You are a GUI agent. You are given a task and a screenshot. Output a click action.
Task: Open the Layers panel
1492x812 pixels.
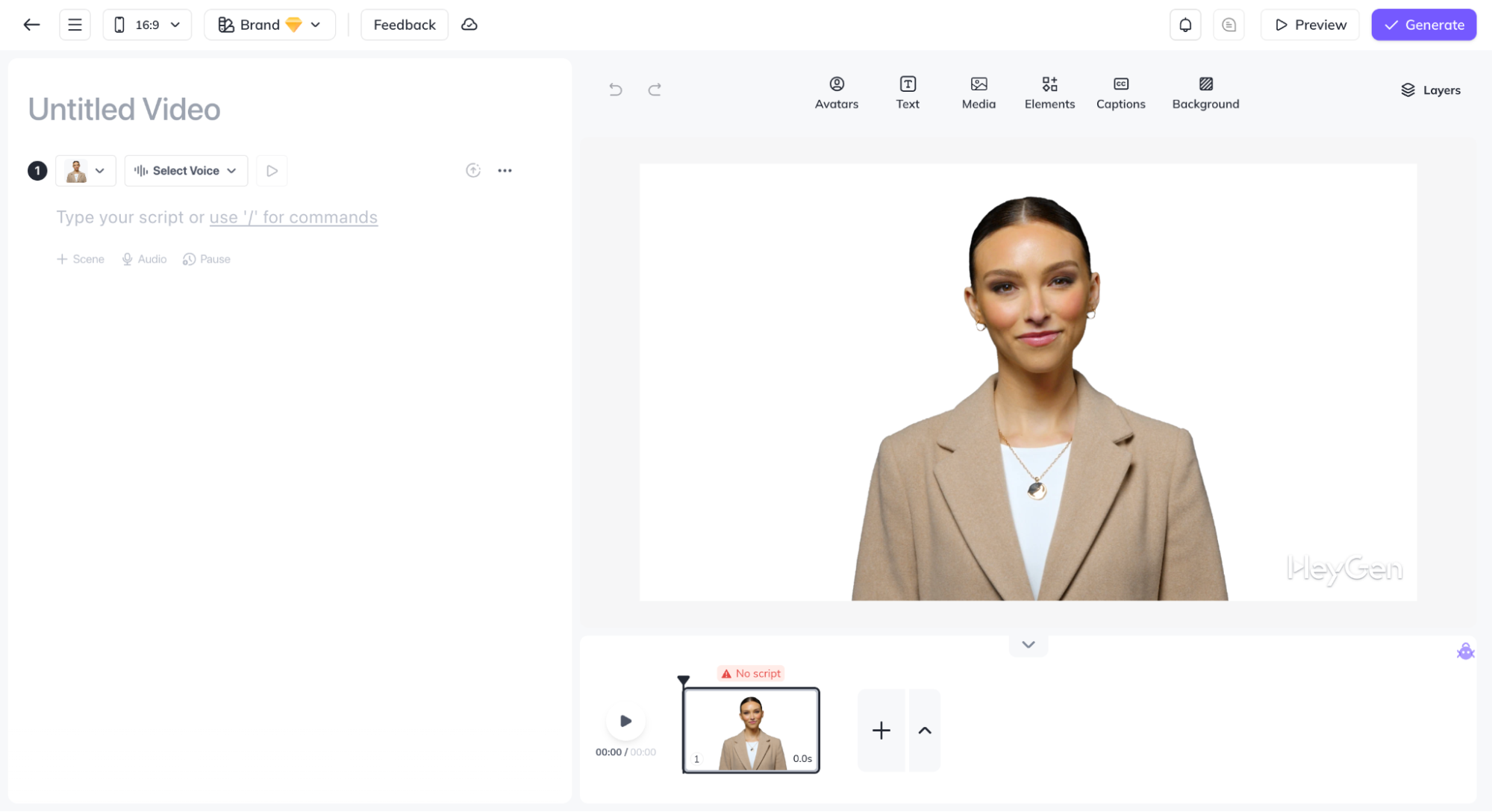tap(1430, 90)
